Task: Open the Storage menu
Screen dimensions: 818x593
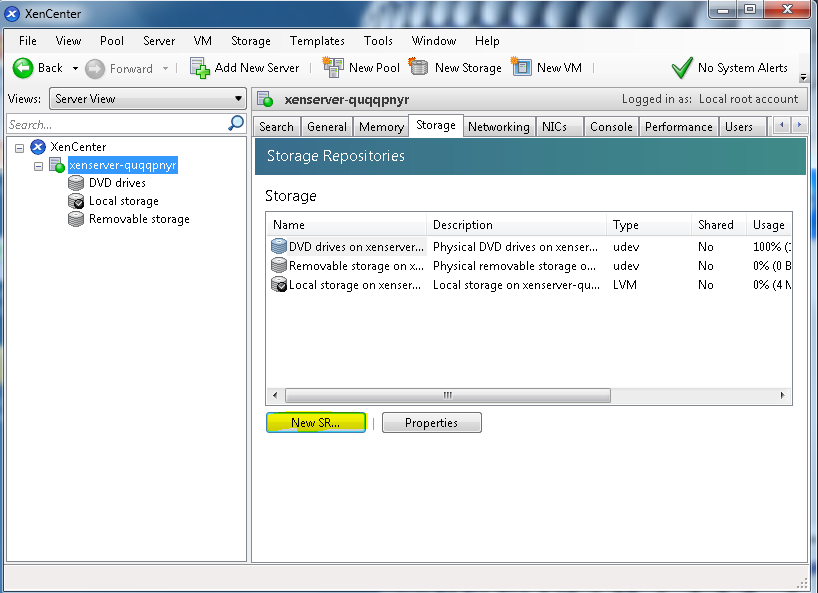Action: (251, 41)
